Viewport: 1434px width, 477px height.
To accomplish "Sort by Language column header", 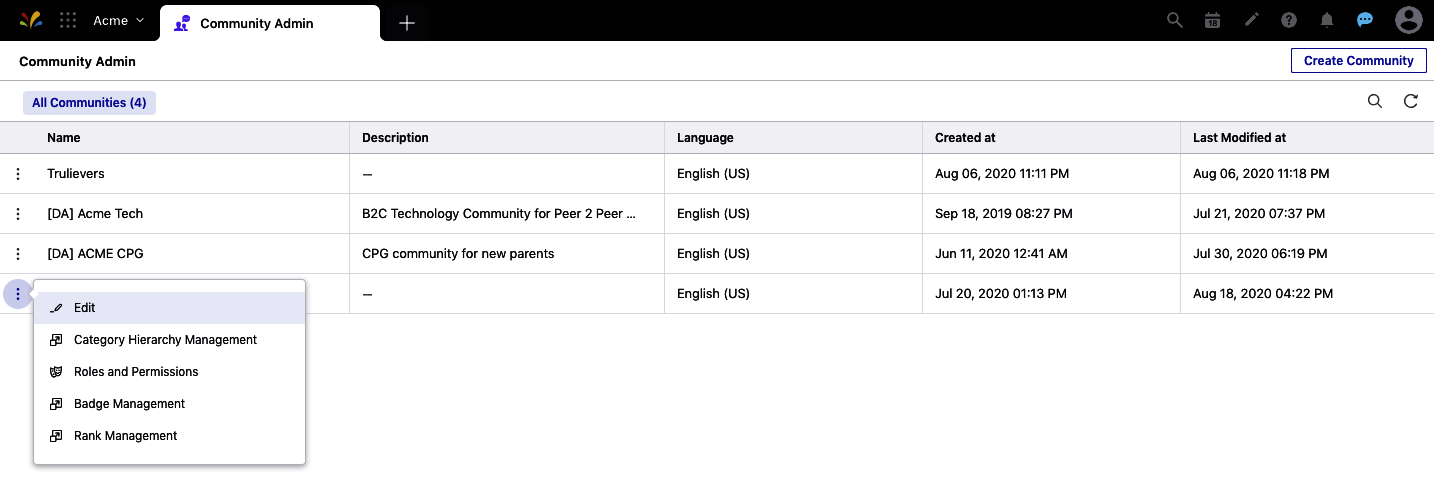I will coord(705,138).
